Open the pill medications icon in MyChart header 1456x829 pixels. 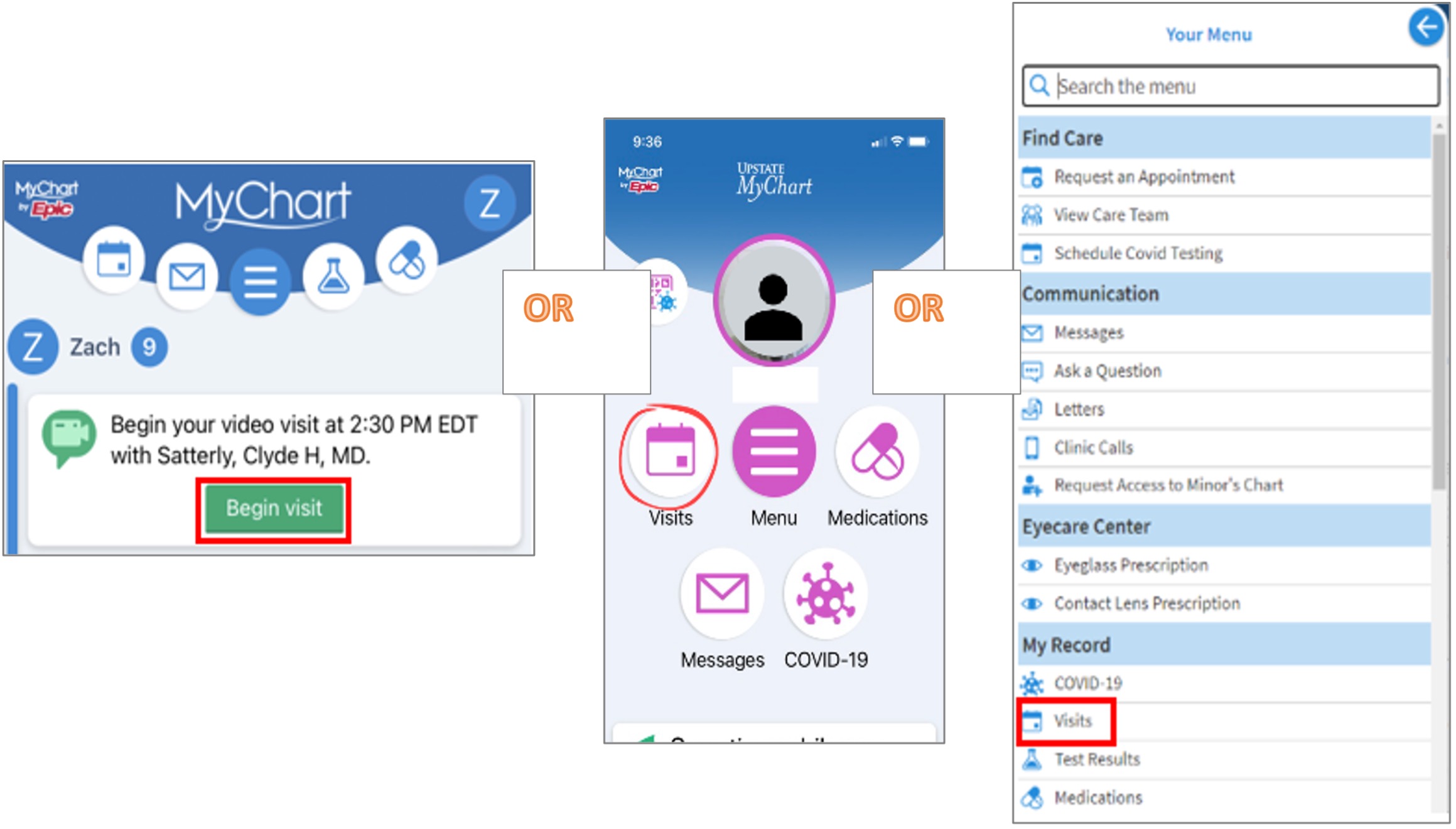tap(406, 259)
